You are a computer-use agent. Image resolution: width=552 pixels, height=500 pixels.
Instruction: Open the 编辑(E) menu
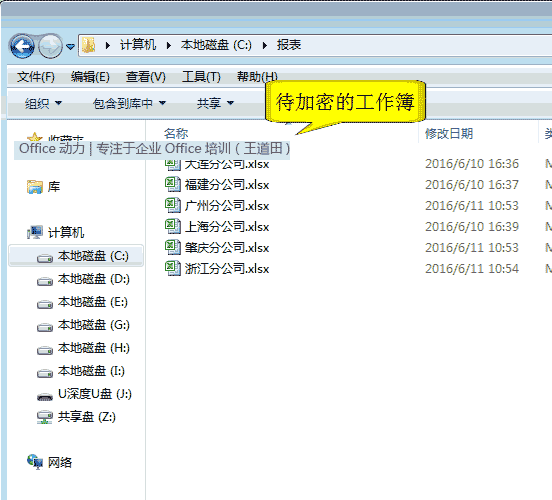tap(90, 76)
